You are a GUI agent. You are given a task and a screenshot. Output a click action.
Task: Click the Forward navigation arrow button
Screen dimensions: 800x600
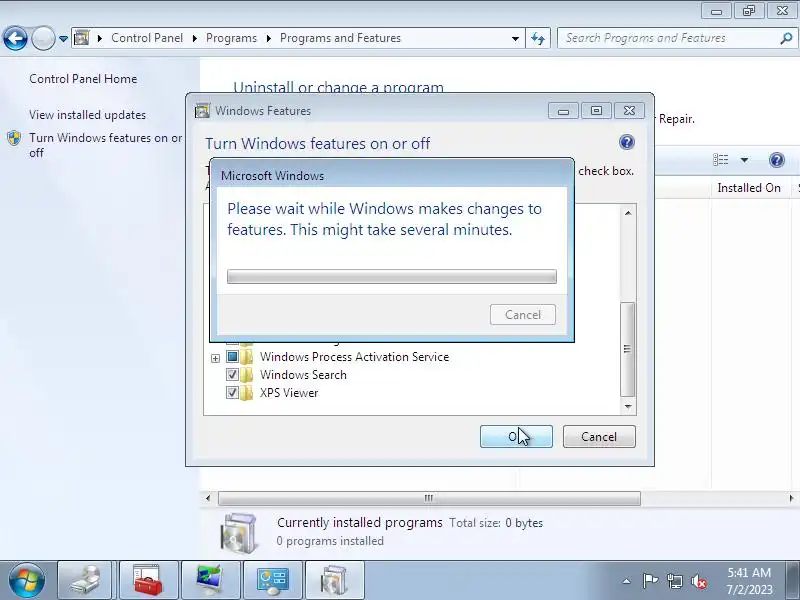click(43, 38)
